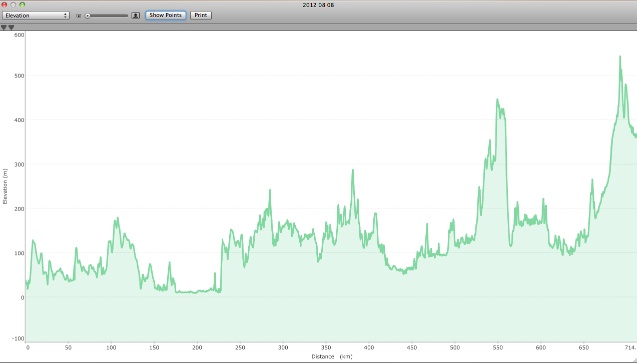The height and width of the screenshot is (363, 637).
Task: Click the '650' distance axis label
Action: (583, 348)
